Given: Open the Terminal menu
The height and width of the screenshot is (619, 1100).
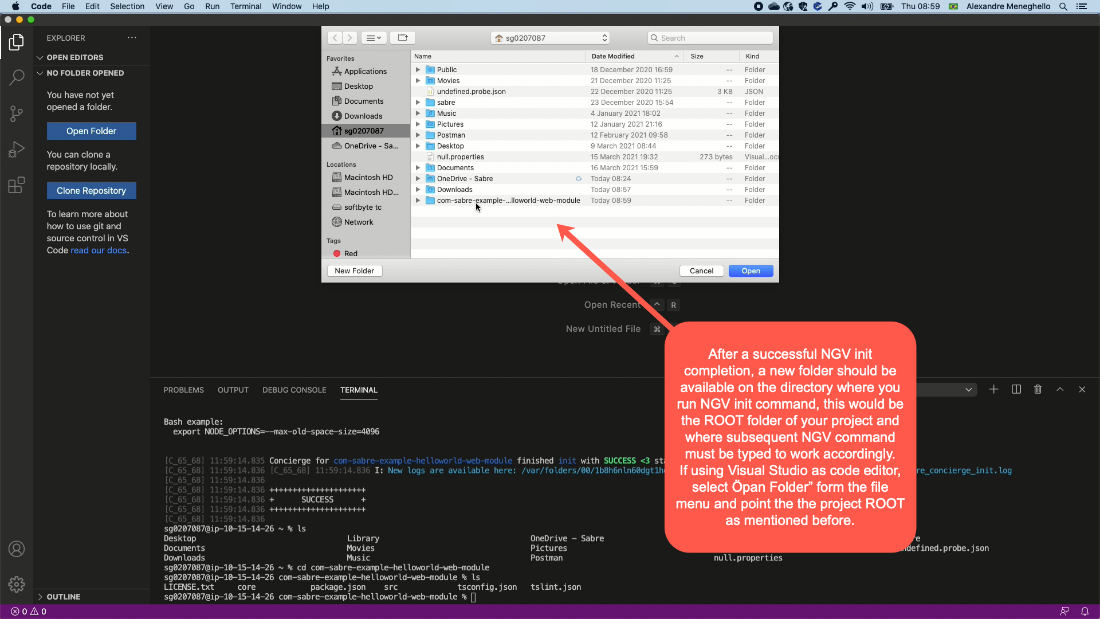Looking at the screenshot, I should pyautogui.click(x=246, y=6).
